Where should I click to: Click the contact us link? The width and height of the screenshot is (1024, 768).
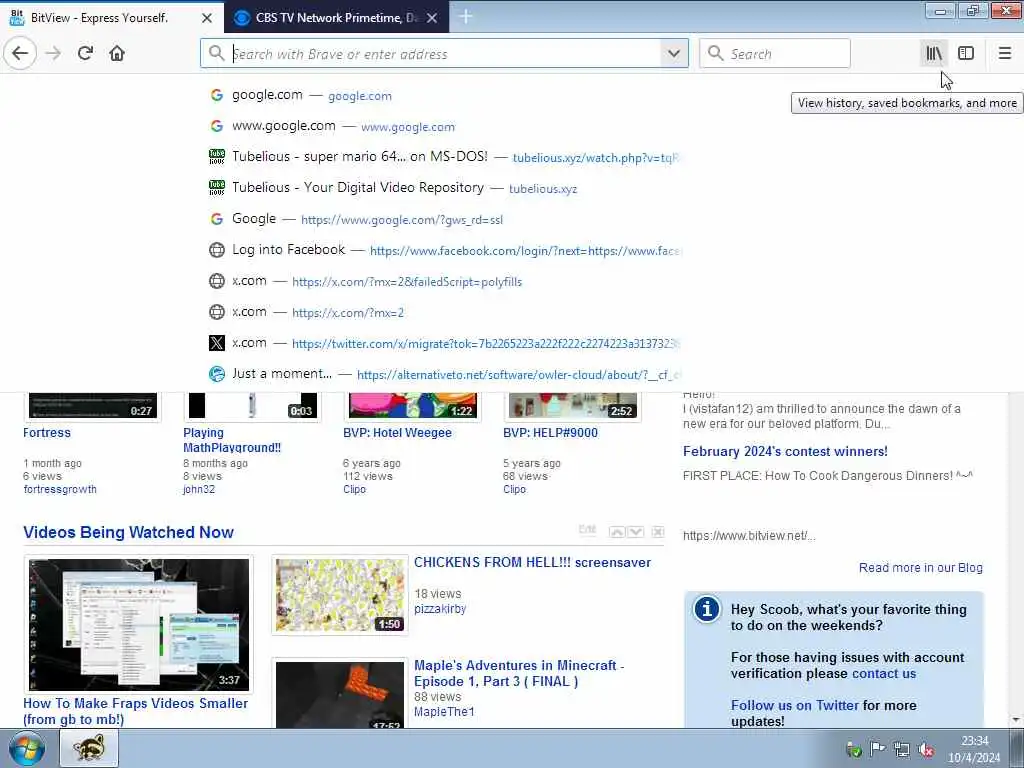point(884,673)
